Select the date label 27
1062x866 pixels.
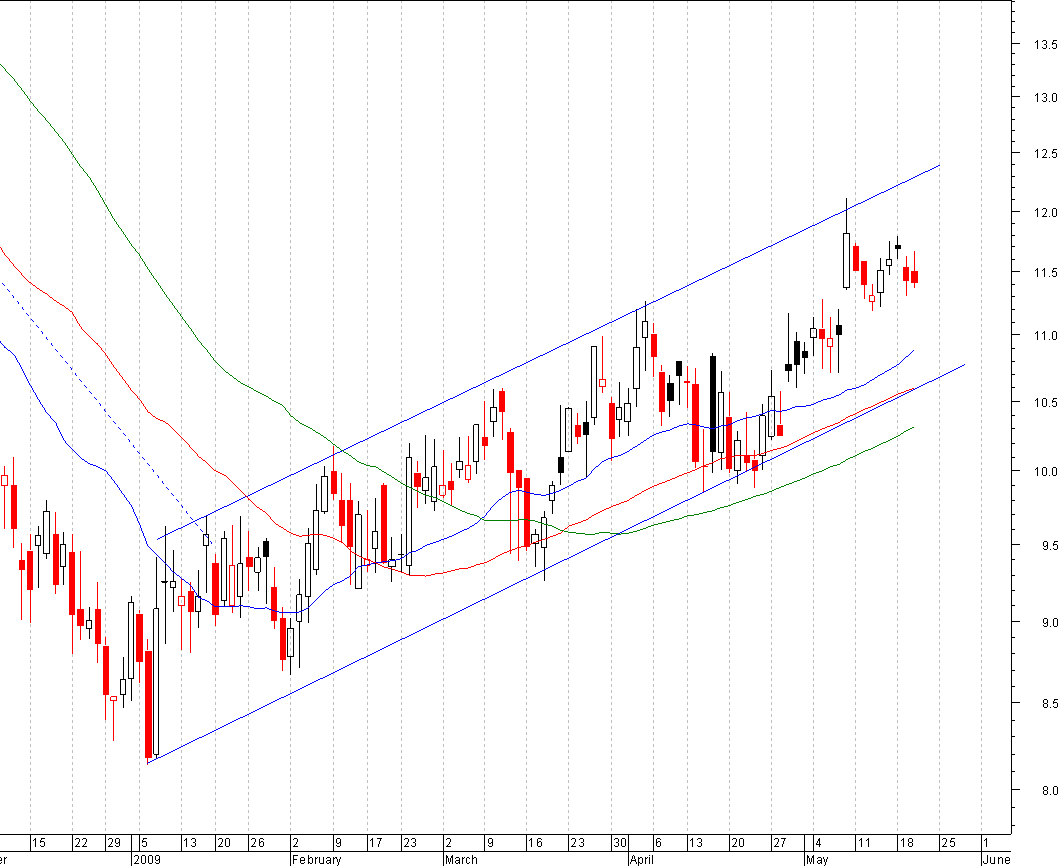pyautogui.click(x=780, y=843)
